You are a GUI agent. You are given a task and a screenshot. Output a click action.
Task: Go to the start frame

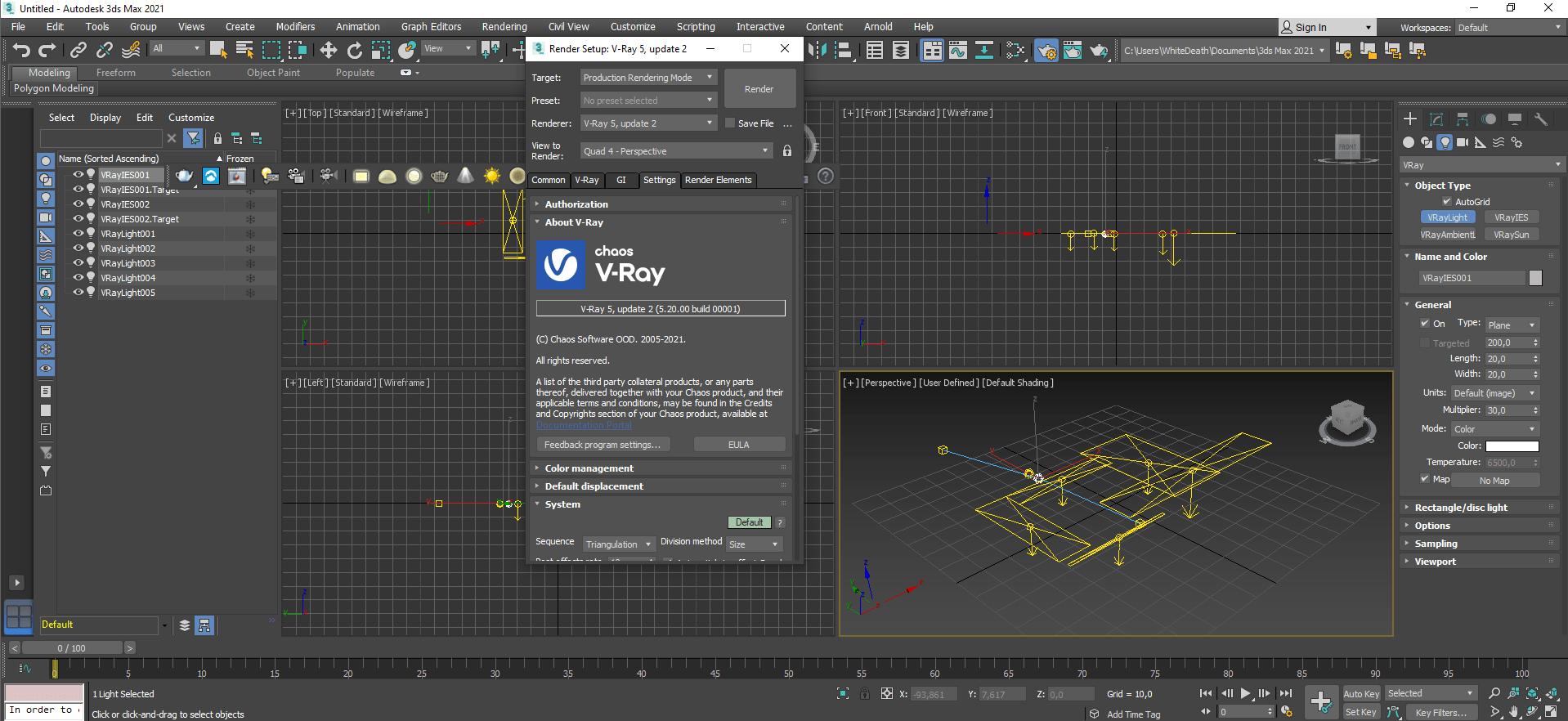coord(1206,693)
